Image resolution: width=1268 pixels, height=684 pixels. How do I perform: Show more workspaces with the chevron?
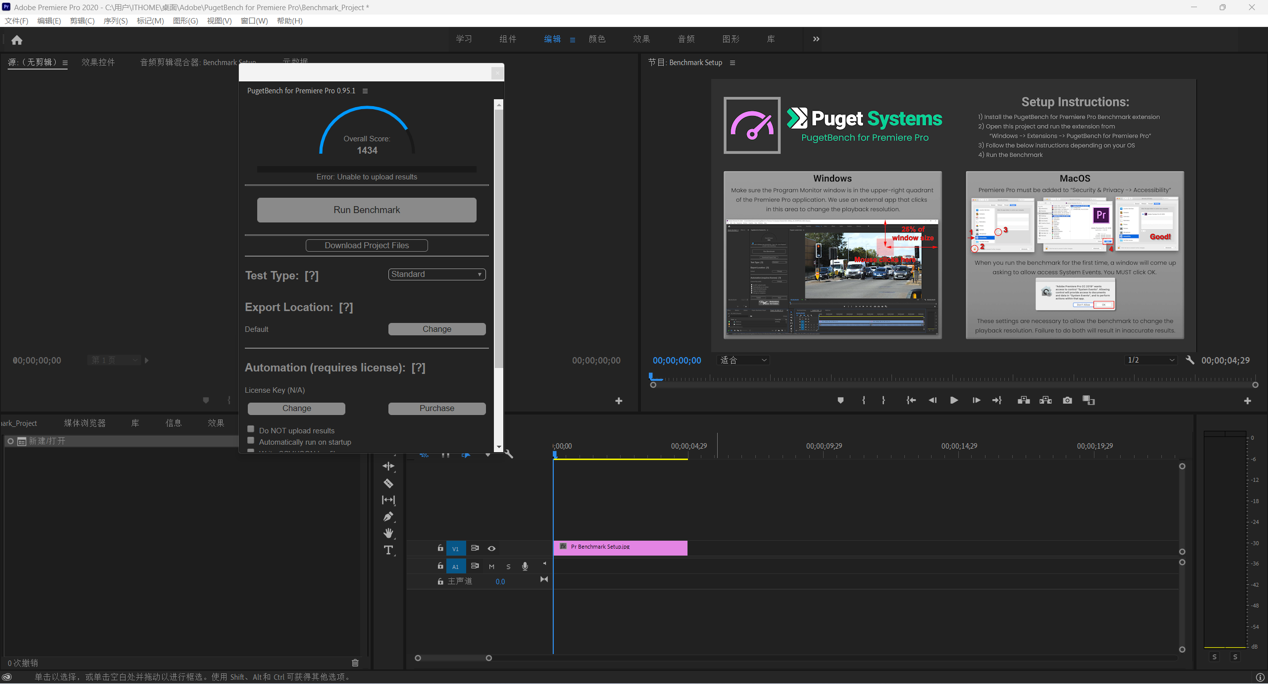(x=816, y=39)
